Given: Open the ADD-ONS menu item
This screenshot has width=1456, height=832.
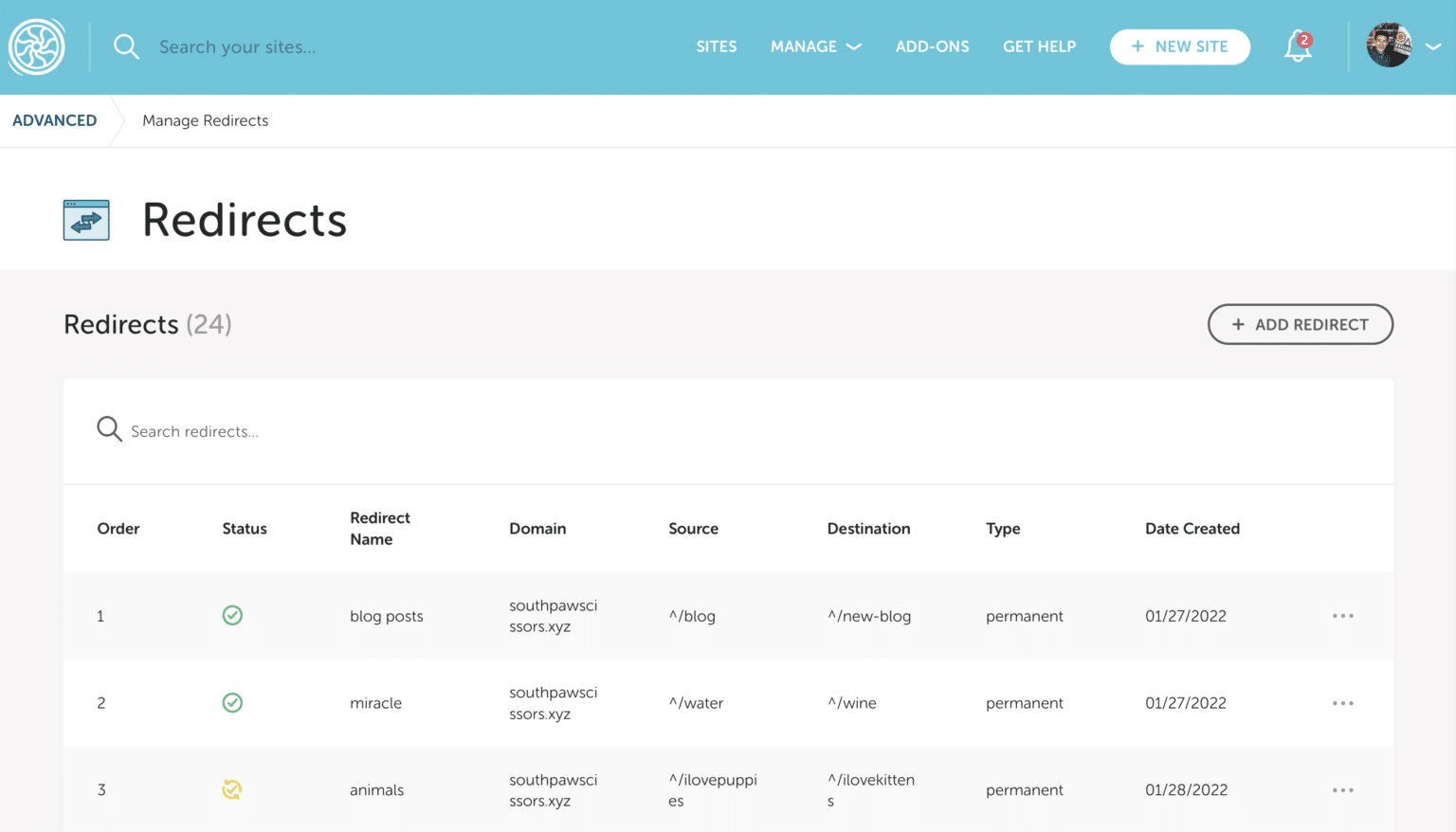Looking at the screenshot, I should (932, 46).
